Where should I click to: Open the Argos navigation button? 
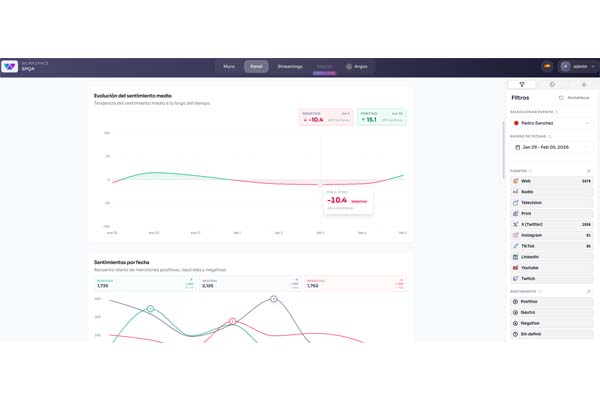357,67
